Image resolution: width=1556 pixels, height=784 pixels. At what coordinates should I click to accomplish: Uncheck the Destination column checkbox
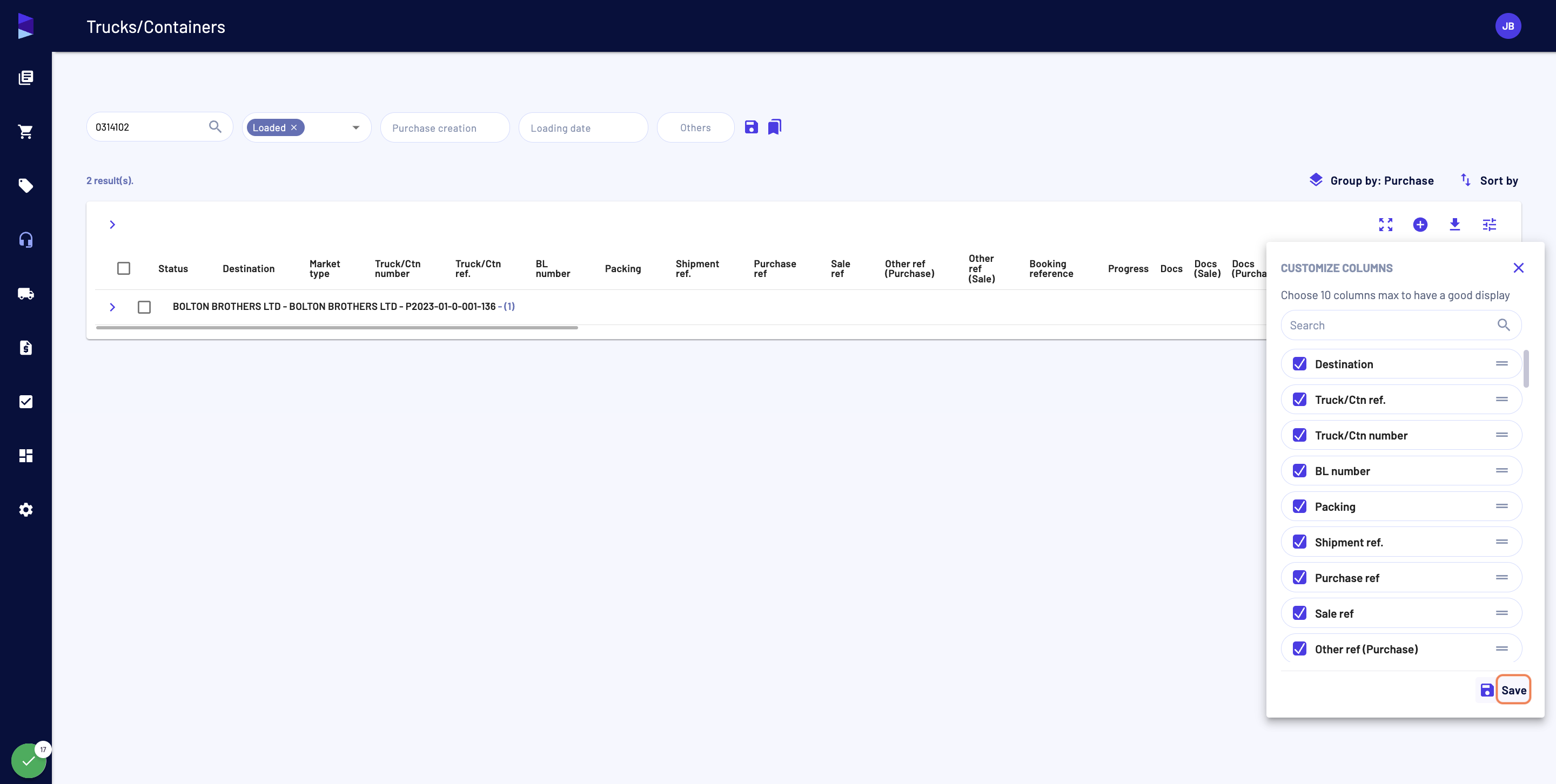(1299, 364)
